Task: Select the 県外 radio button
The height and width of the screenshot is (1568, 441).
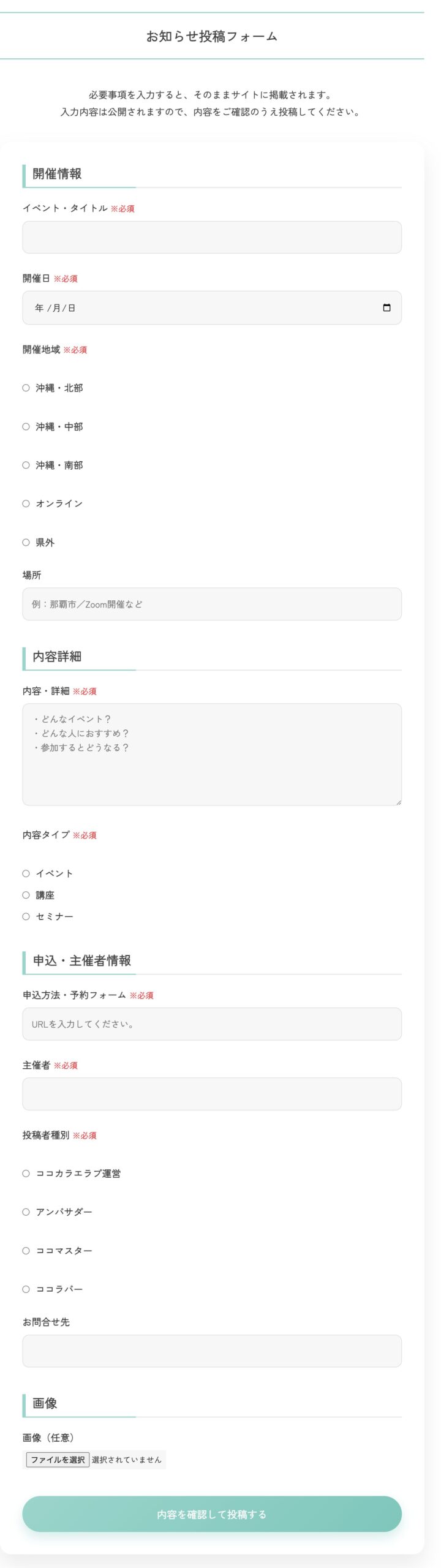Action: 24,542
